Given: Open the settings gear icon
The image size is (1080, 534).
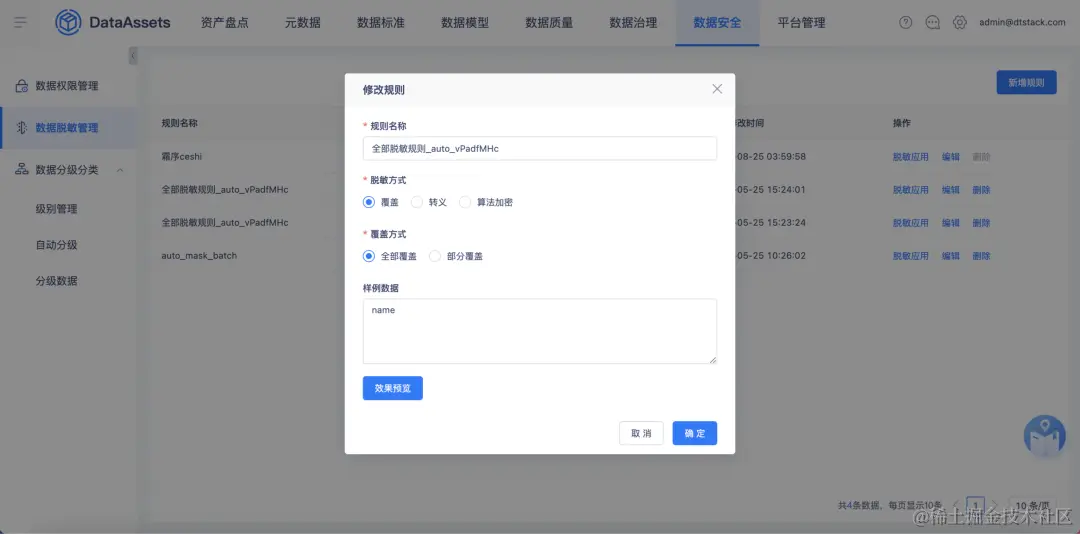Looking at the screenshot, I should (x=959, y=23).
